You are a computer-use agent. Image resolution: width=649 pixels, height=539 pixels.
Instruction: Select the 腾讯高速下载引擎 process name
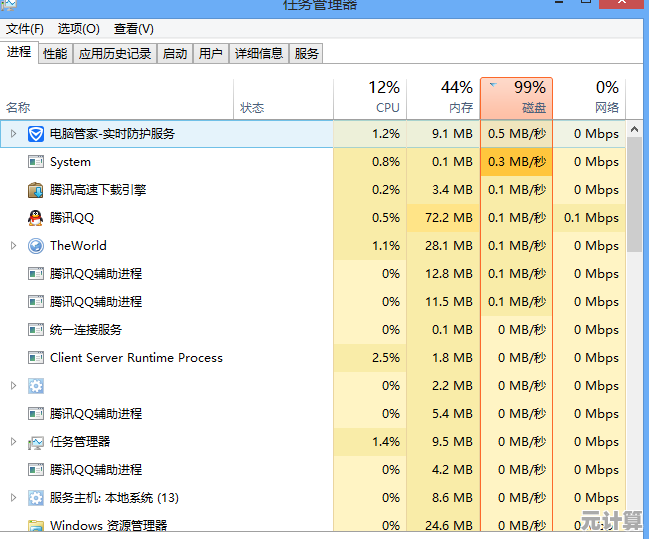pos(98,190)
